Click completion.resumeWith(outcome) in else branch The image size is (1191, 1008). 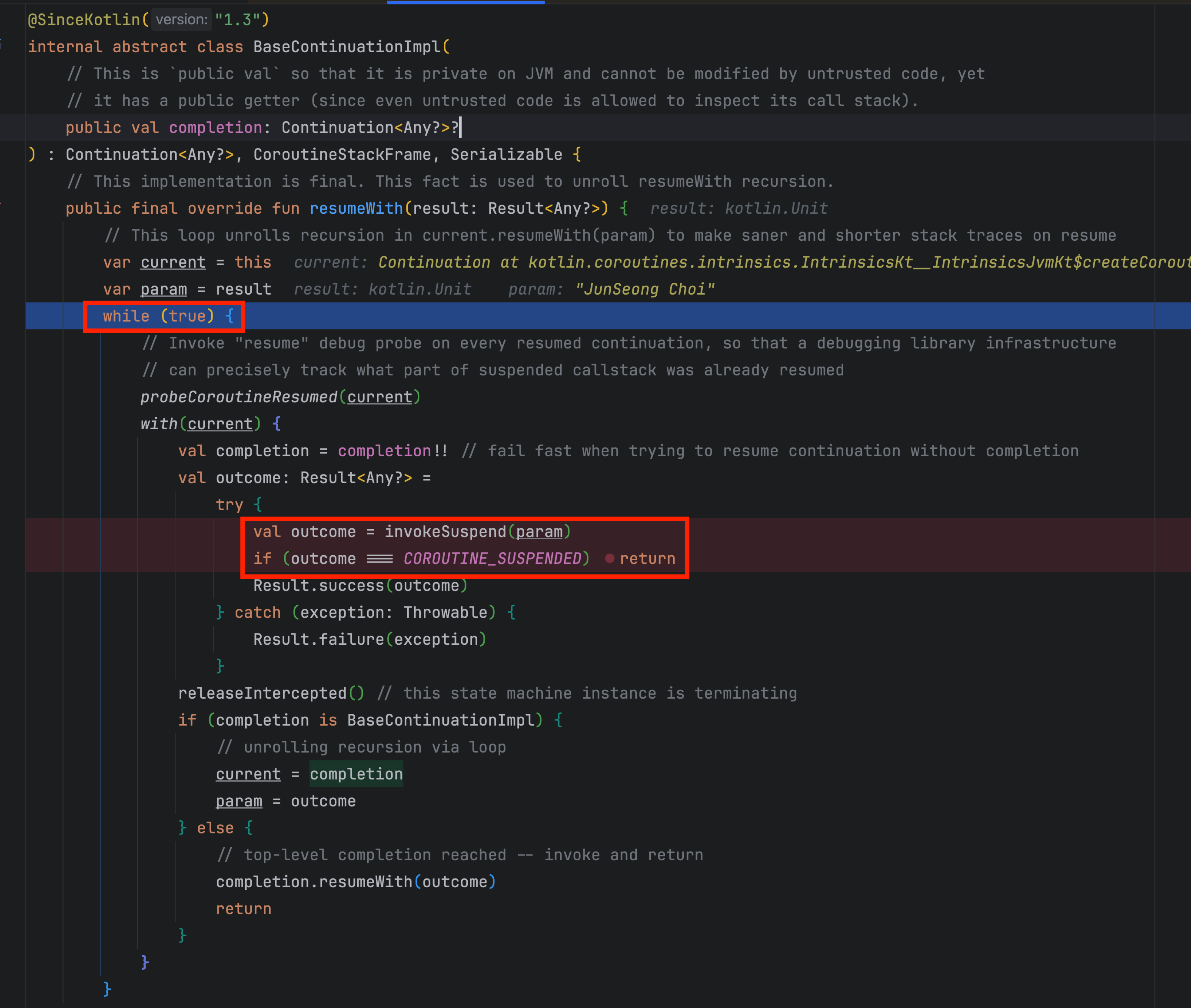tap(355, 882)
